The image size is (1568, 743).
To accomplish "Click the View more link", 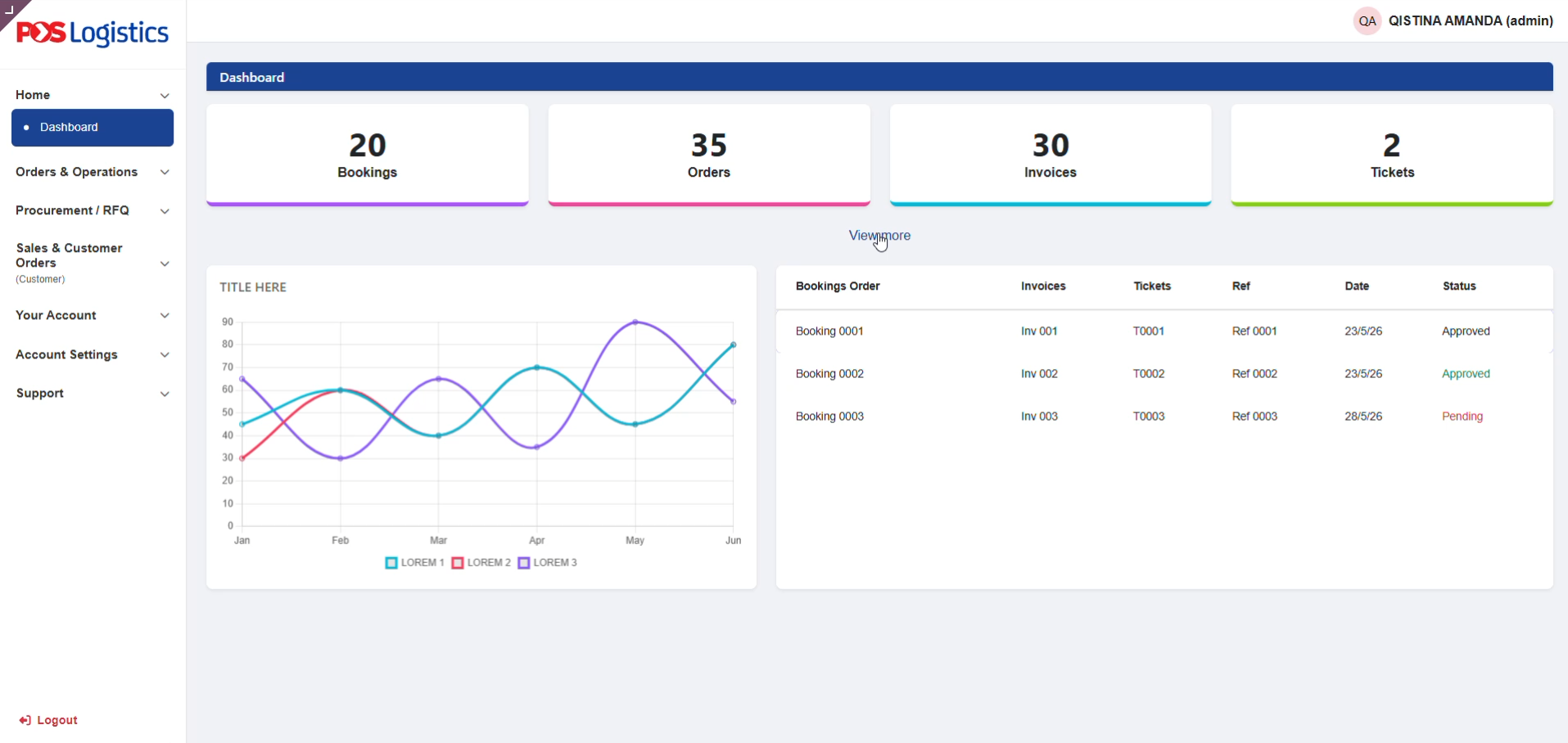I will coord(879,236).
